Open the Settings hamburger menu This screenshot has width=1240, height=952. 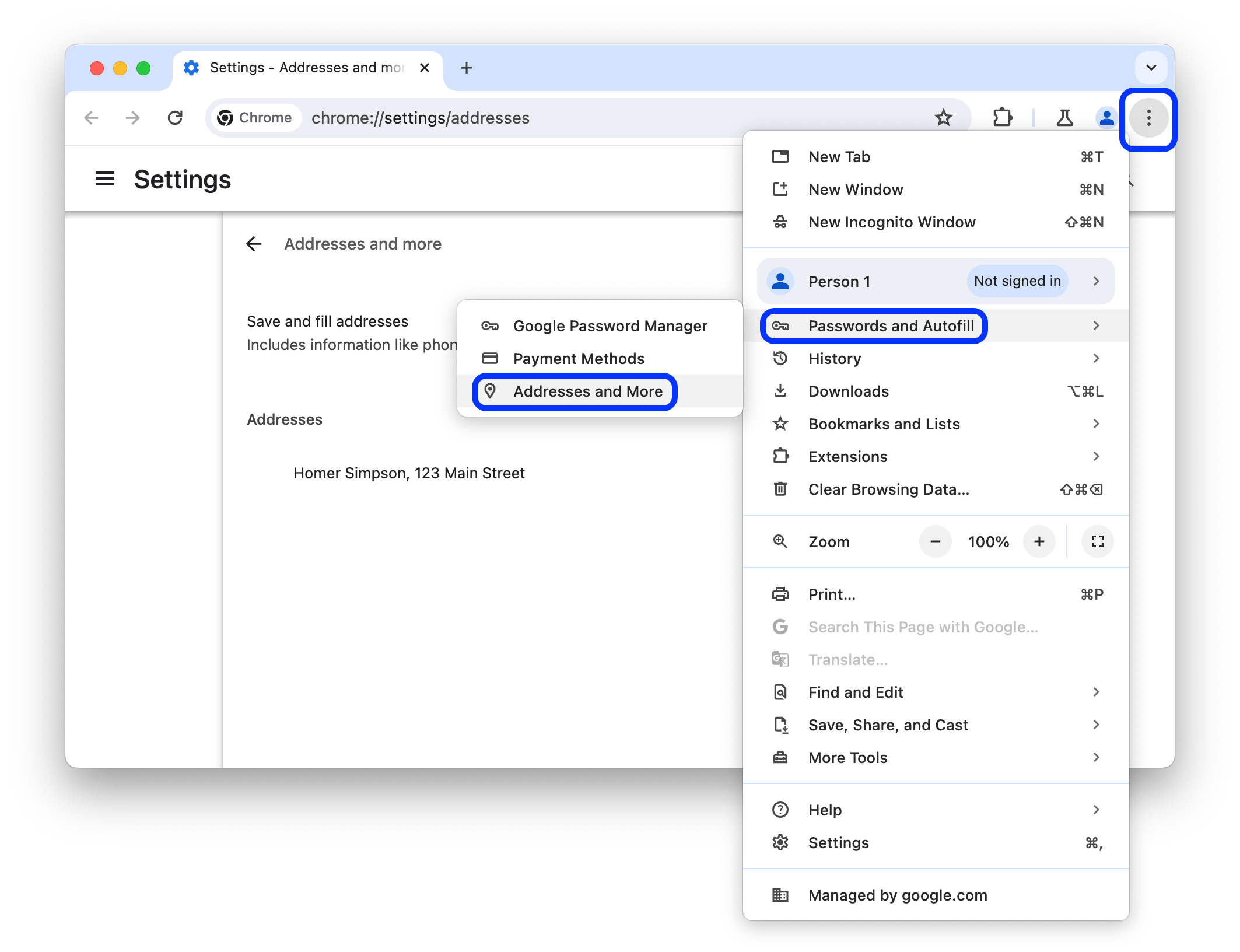point(105,179)
